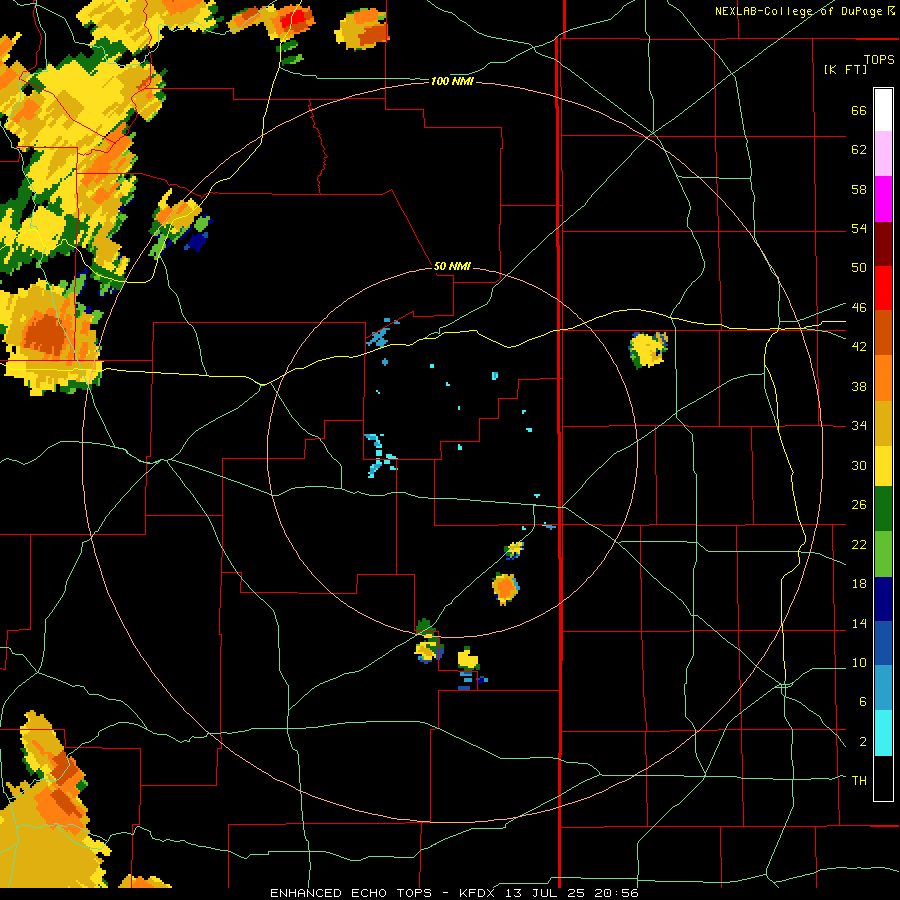Click the light blue legend swatch beside 6

coord(883,688)
